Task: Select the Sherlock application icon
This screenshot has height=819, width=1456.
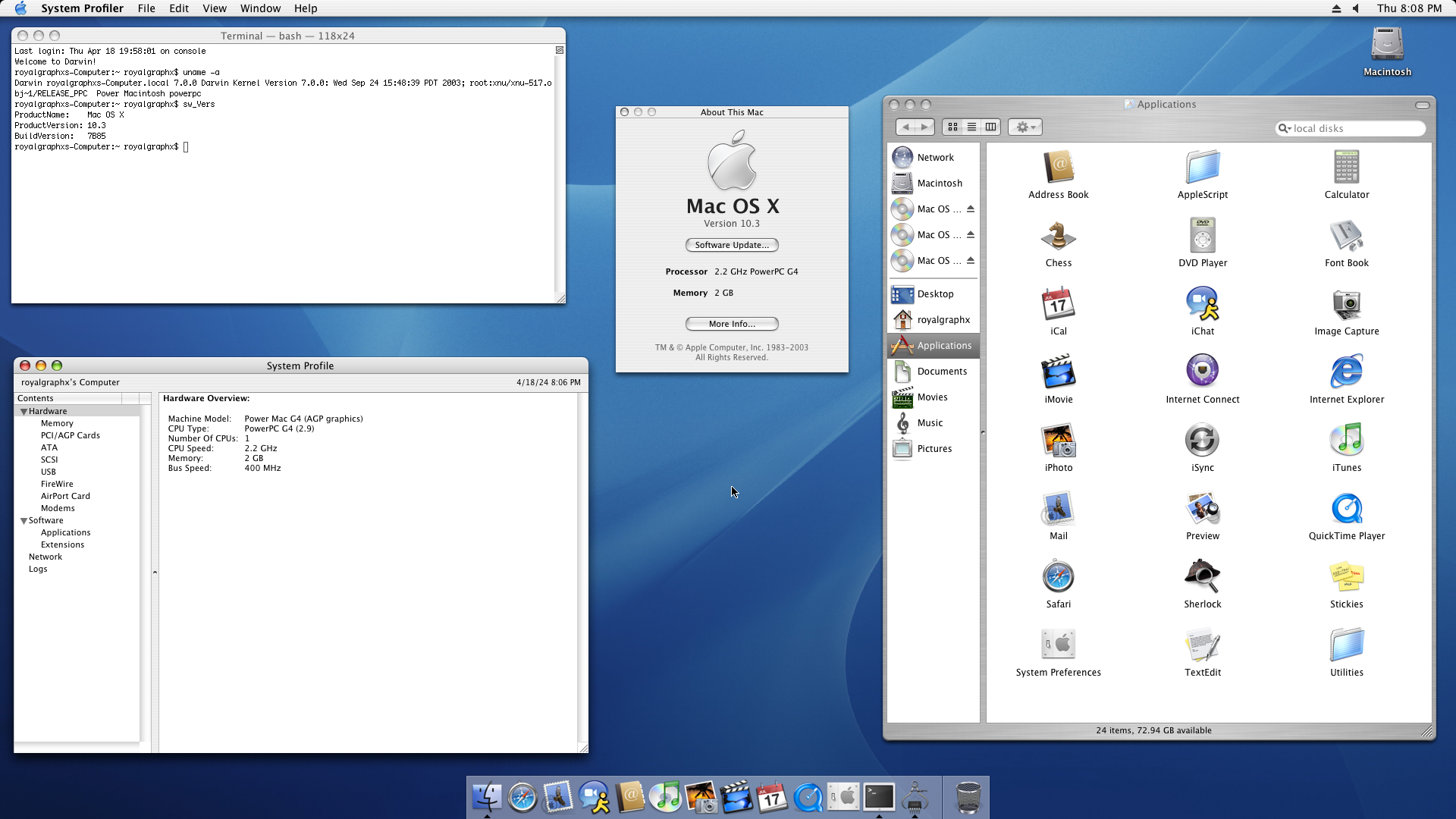Action: point(1203,577)
